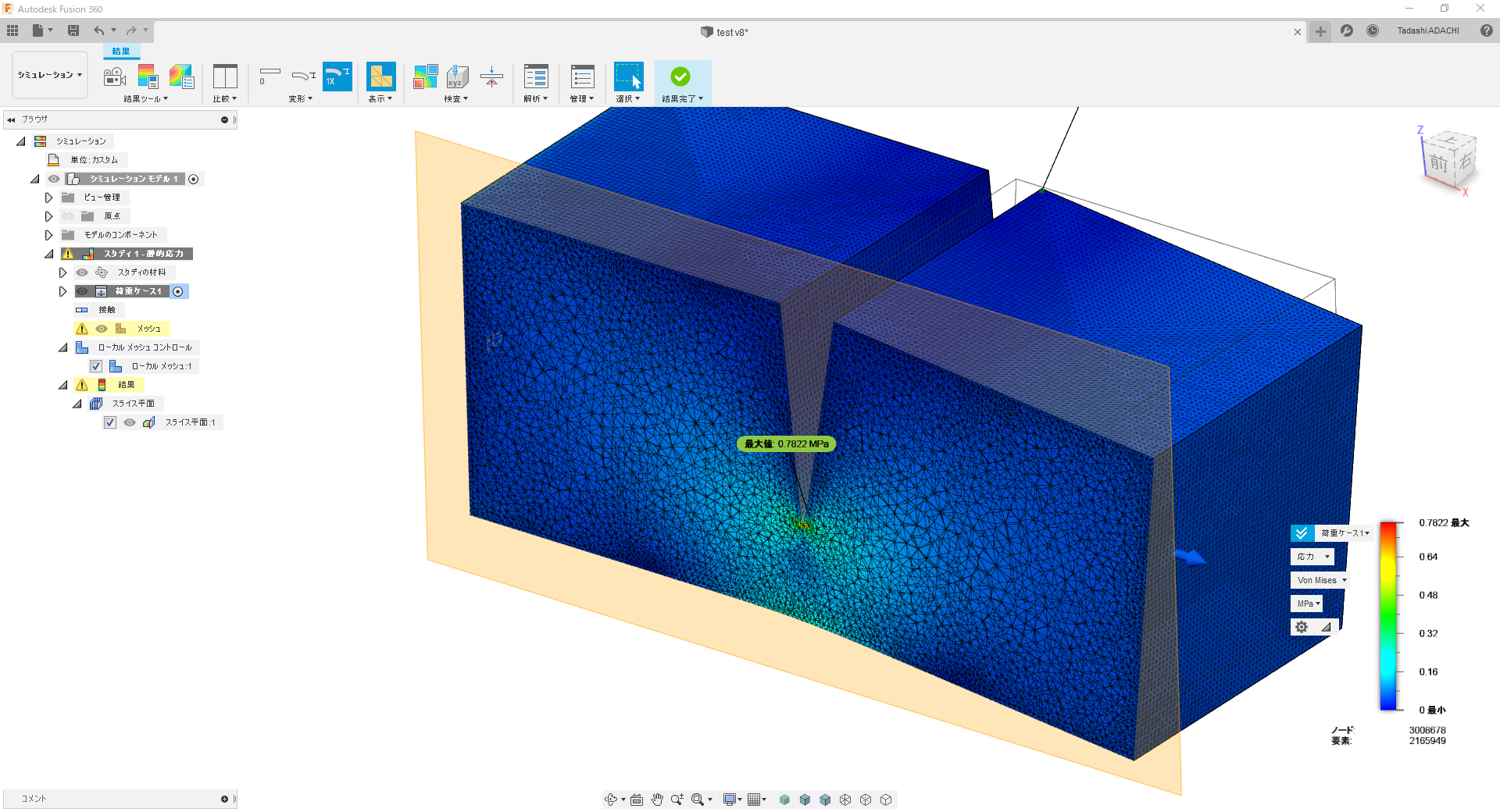Open the 変形 menu

coord(301,99)
